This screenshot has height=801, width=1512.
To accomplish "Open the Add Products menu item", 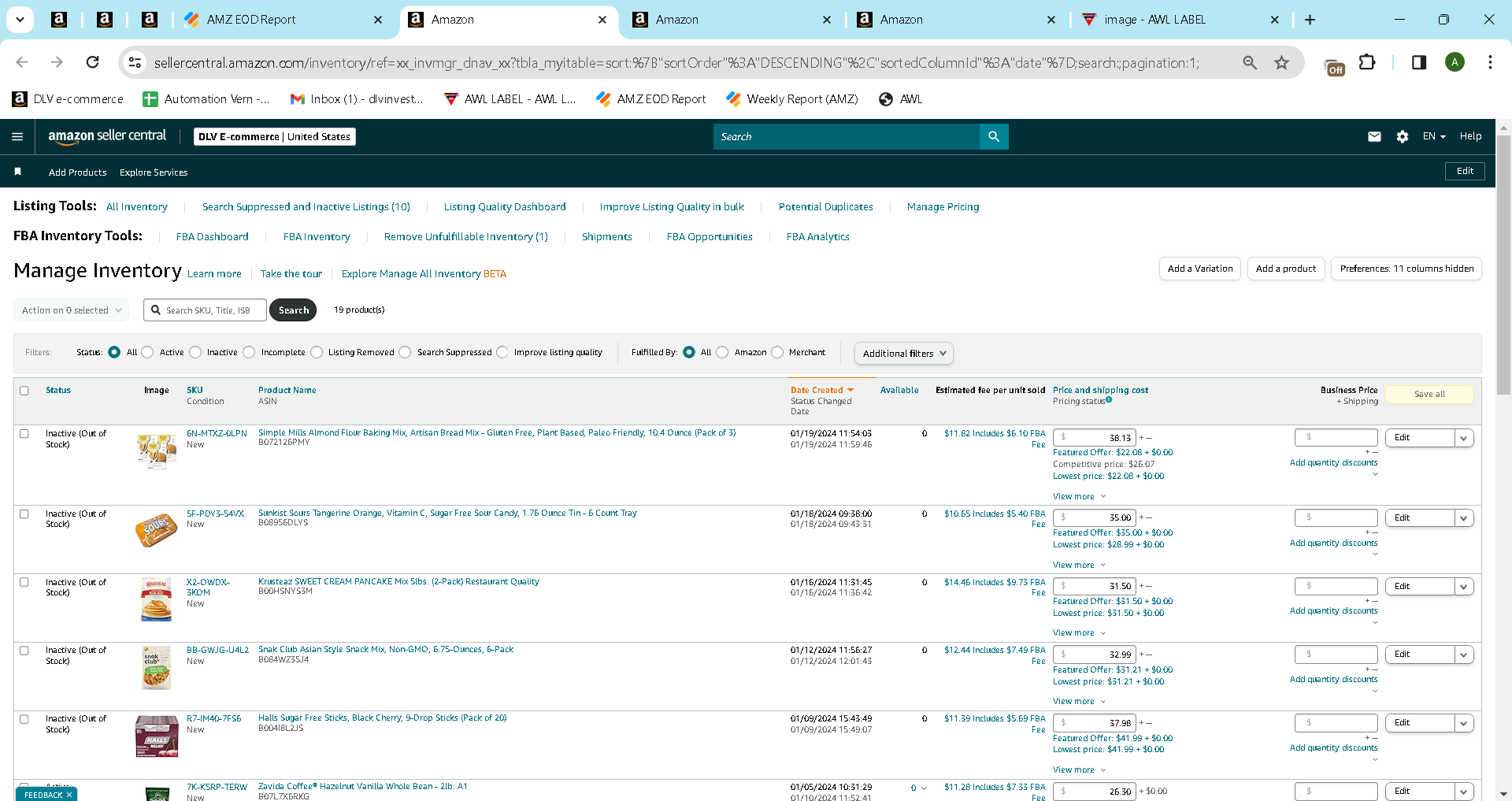I will 77,172.
